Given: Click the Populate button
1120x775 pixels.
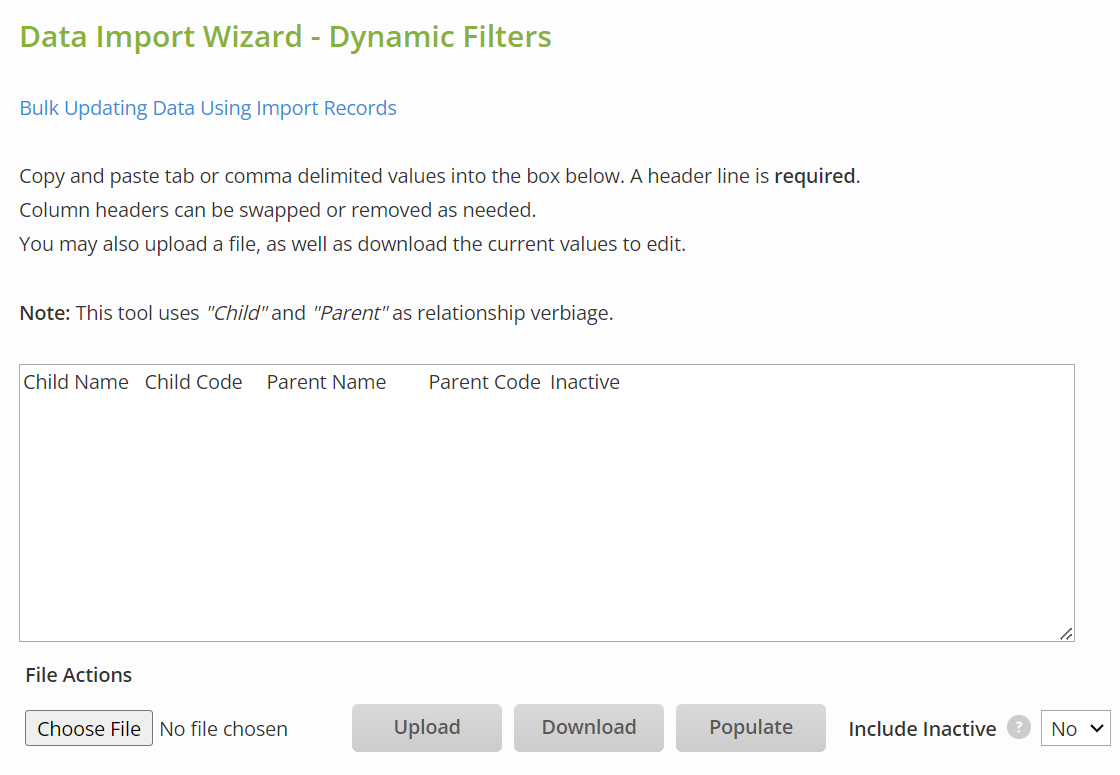Looking at the screenshot, I should [750, 727].
